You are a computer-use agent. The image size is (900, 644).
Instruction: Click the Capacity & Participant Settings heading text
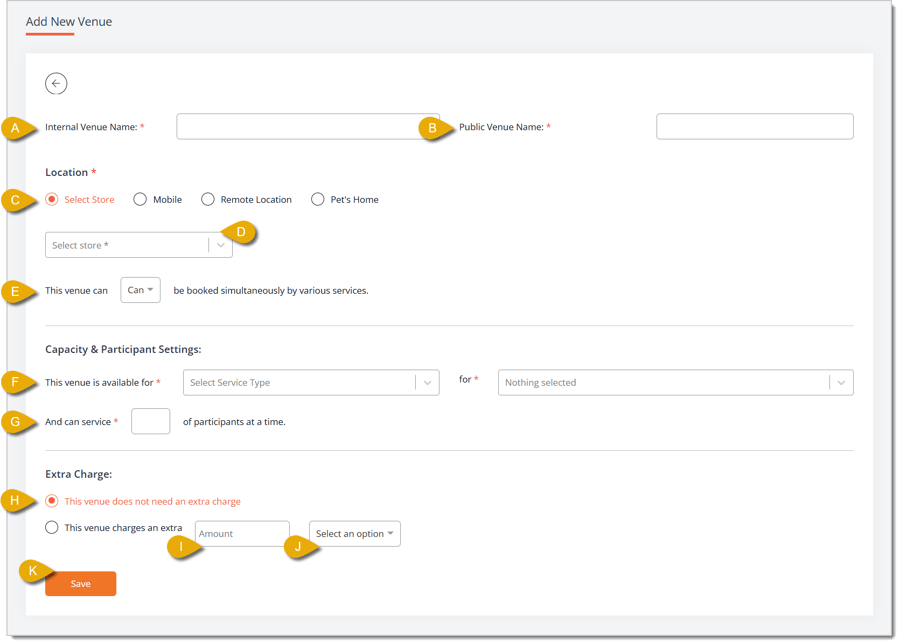(123, 349)
